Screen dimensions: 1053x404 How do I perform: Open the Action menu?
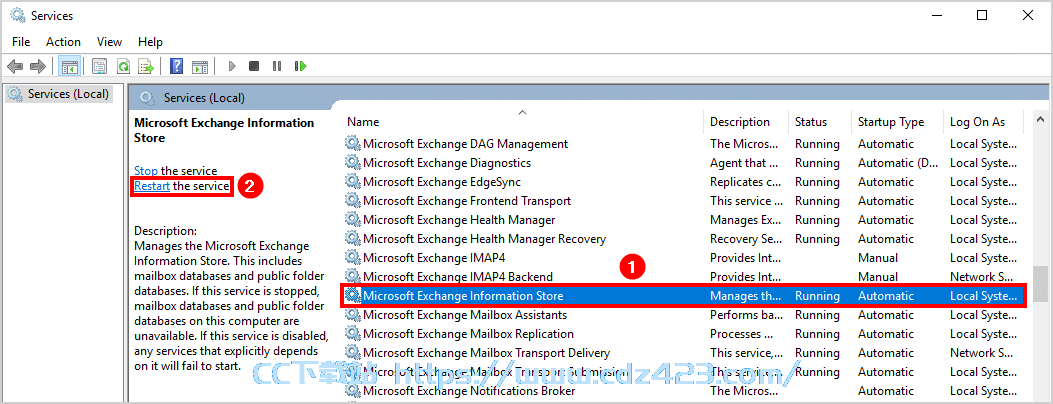coord(63,42)
